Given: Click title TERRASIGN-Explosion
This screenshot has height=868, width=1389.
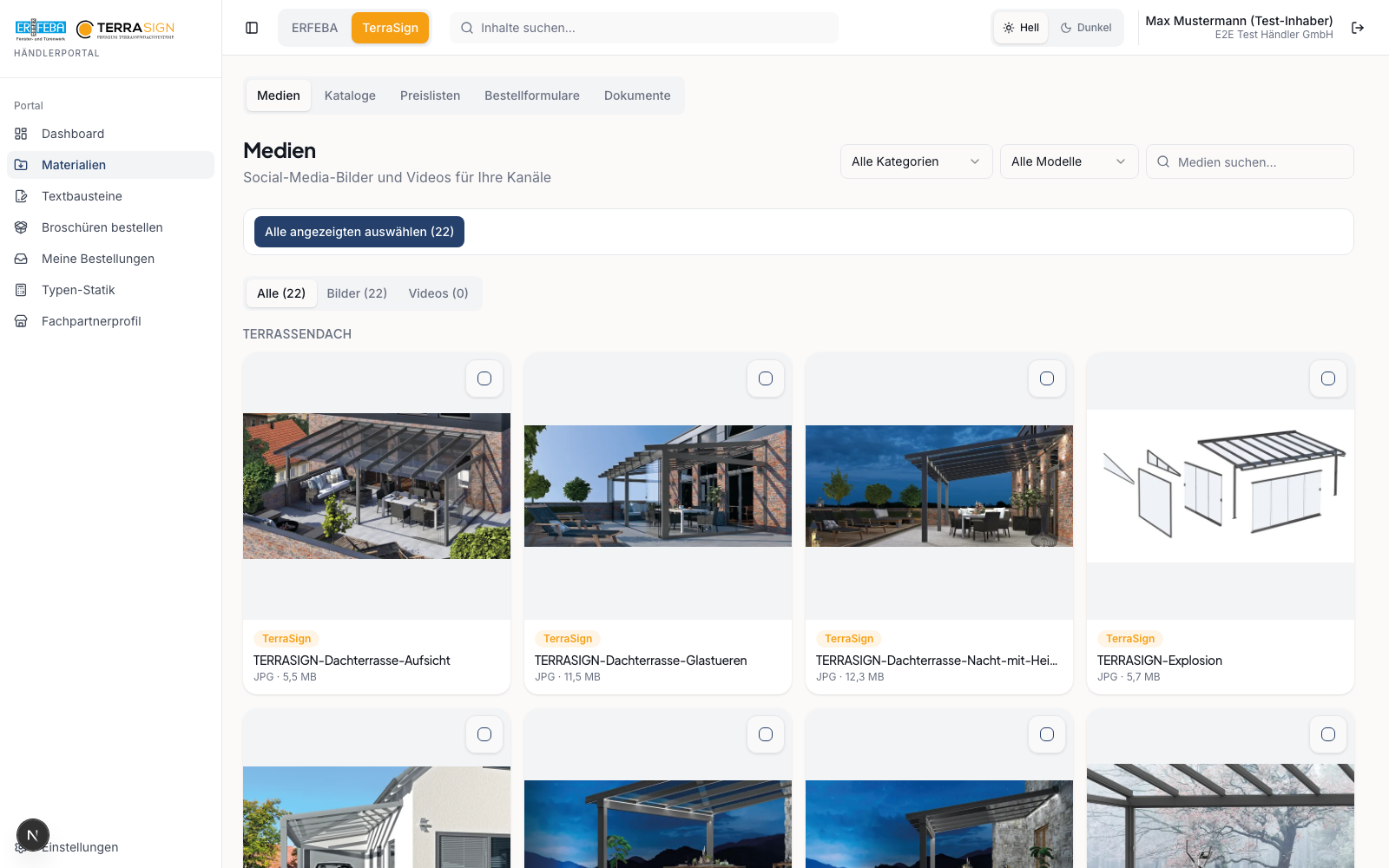Looking at the screenshot, I should [1160, 661].
